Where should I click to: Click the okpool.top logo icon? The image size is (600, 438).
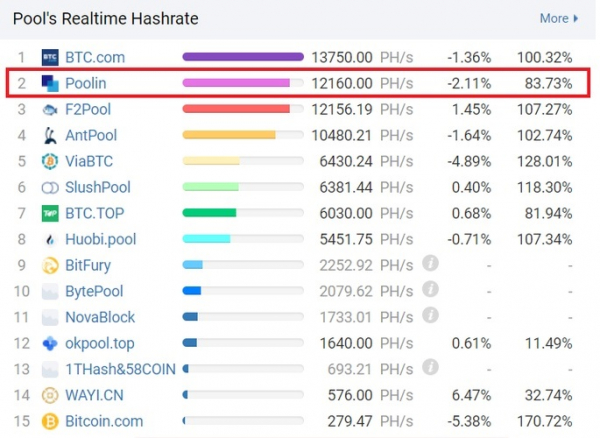click(50, 344)
